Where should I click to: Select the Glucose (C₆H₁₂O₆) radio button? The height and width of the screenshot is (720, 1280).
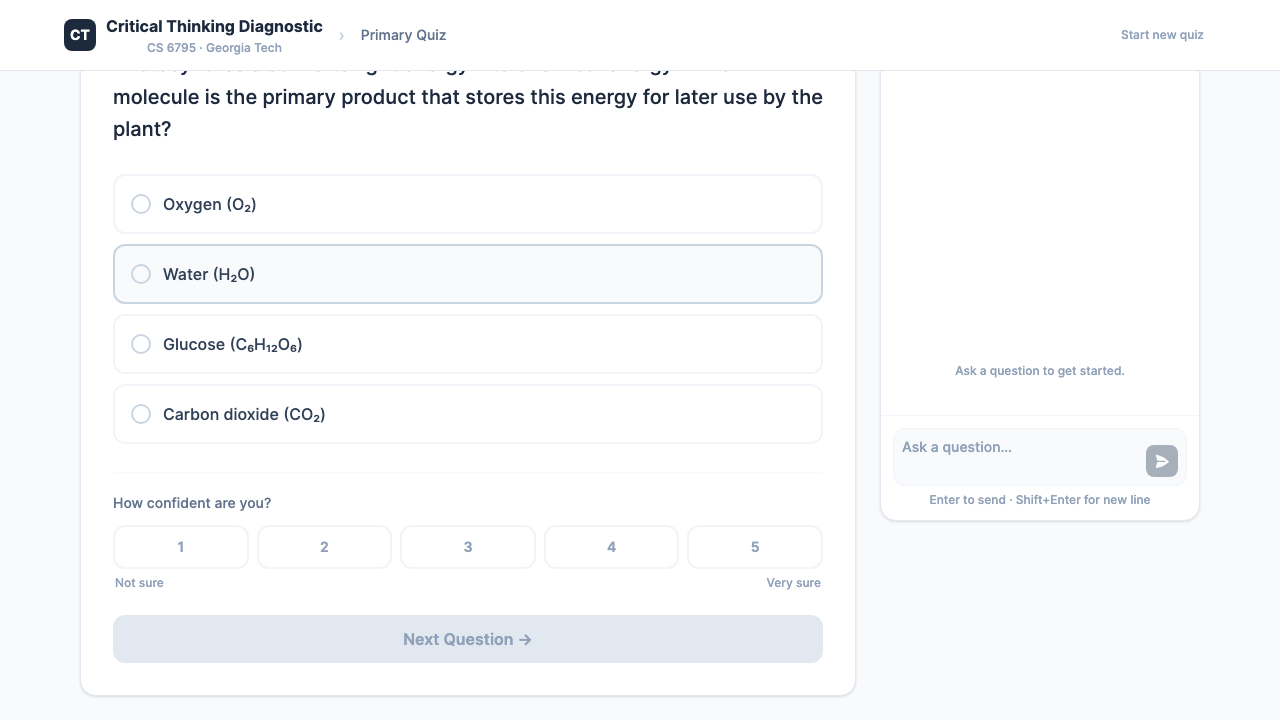click(x=141, y=344)
